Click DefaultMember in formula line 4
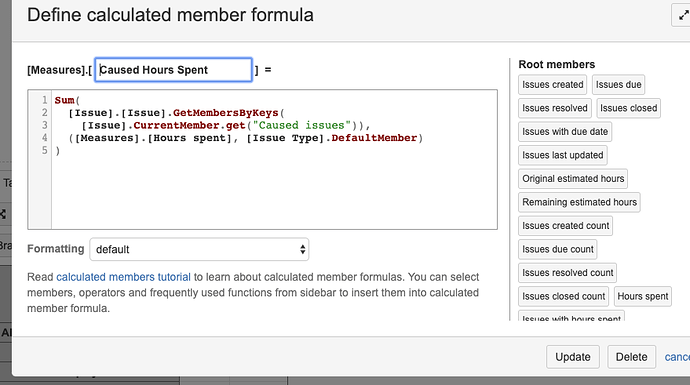The height and width of the screenshot is (385, 690). (374, 138)
